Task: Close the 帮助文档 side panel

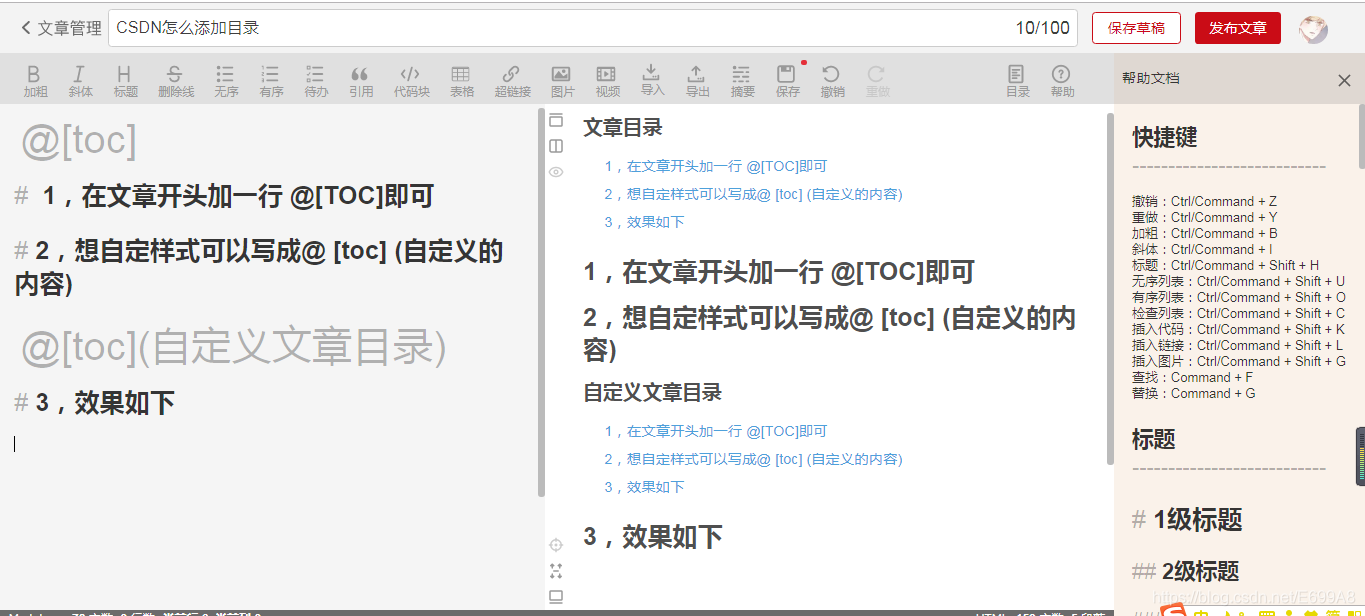Action: 1344,81
